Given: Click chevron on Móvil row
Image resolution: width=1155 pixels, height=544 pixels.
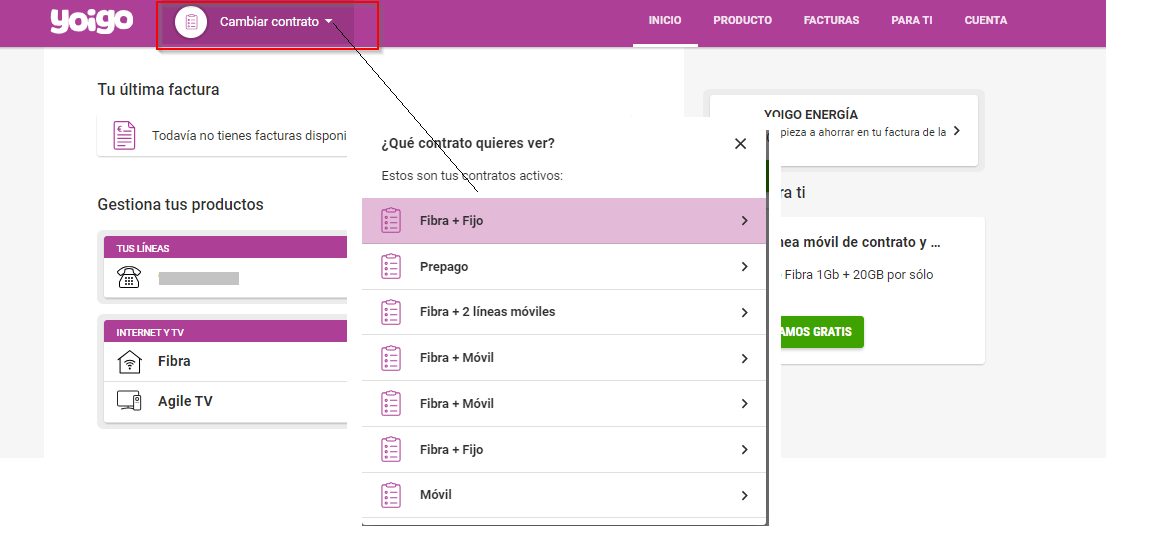Looking at the screenshot, I should point(745,495).
